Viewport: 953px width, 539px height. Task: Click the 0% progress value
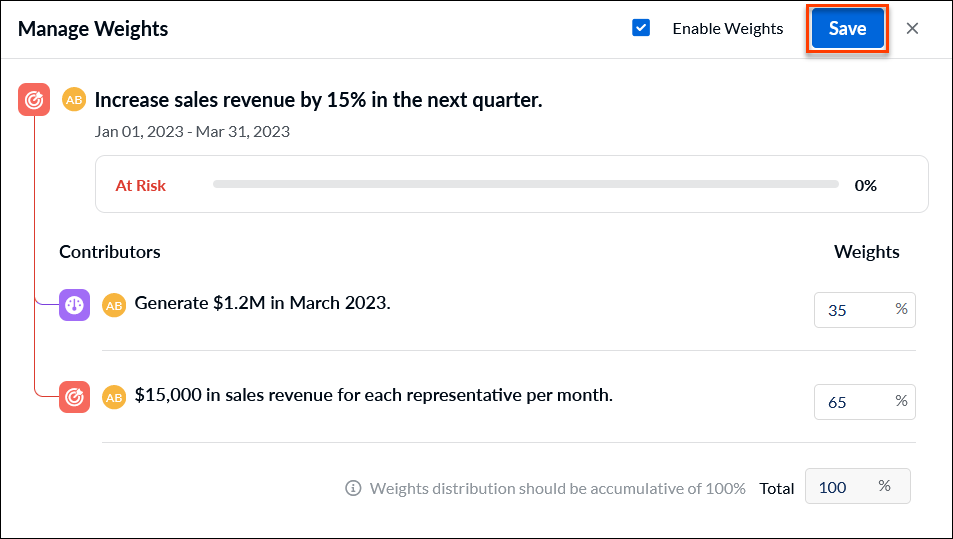click(865, 185)
